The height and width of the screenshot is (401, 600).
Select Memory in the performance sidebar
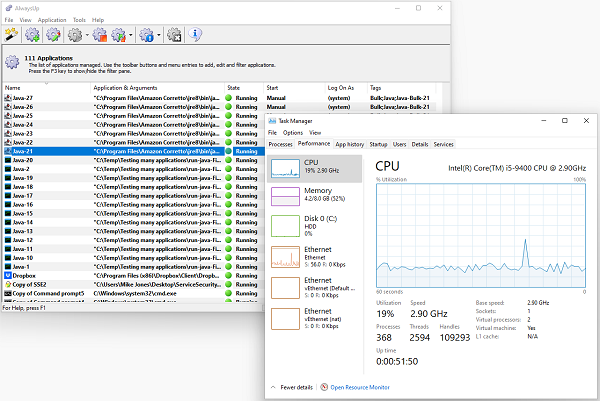(x=317, y=193)
